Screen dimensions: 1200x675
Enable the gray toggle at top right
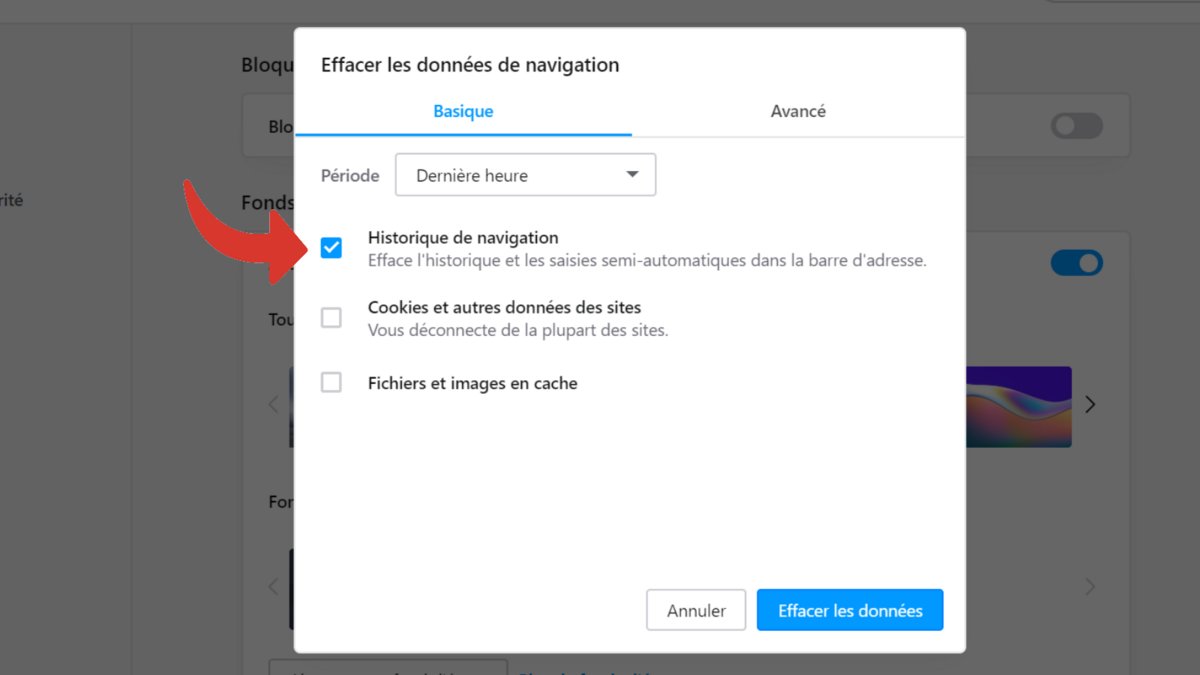(x=1077, y=125)
